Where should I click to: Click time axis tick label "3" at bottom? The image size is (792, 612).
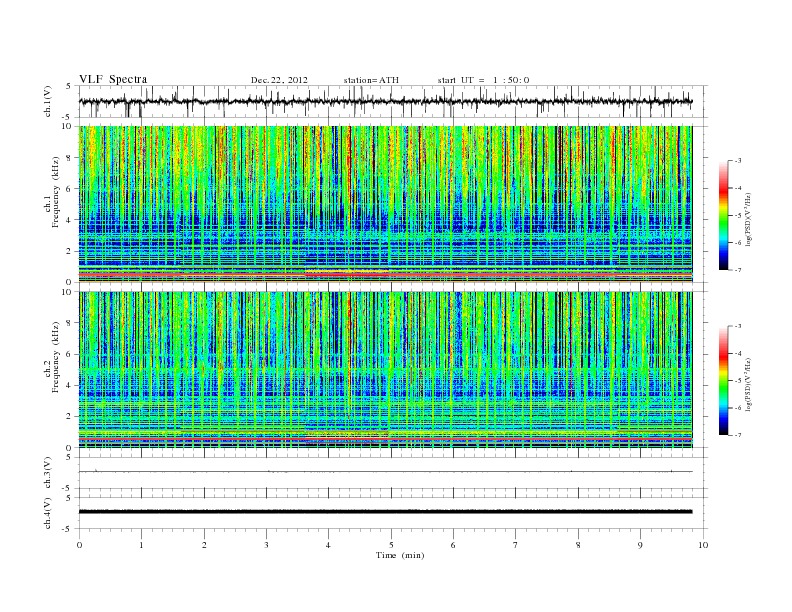click(266, 545)
